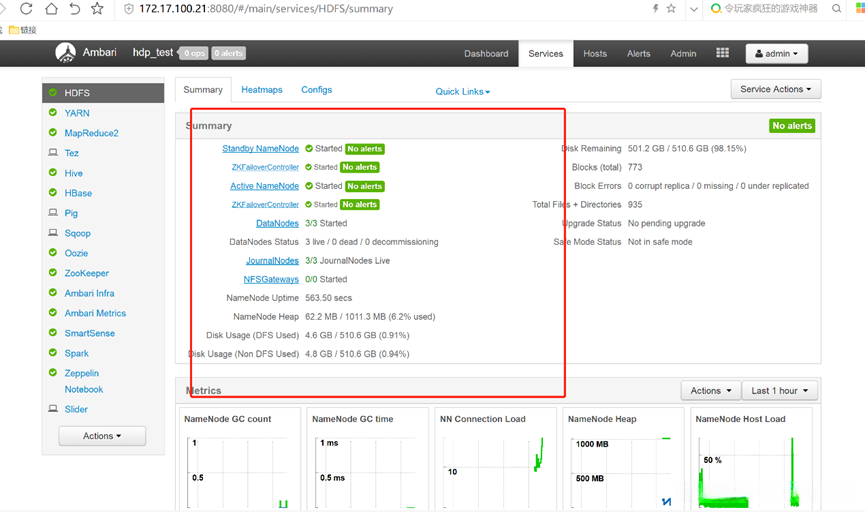The height and width of the screenshot is (512, 865).
Task: Expand the Service Actions dropdown
Action: [x=776, y=89]
